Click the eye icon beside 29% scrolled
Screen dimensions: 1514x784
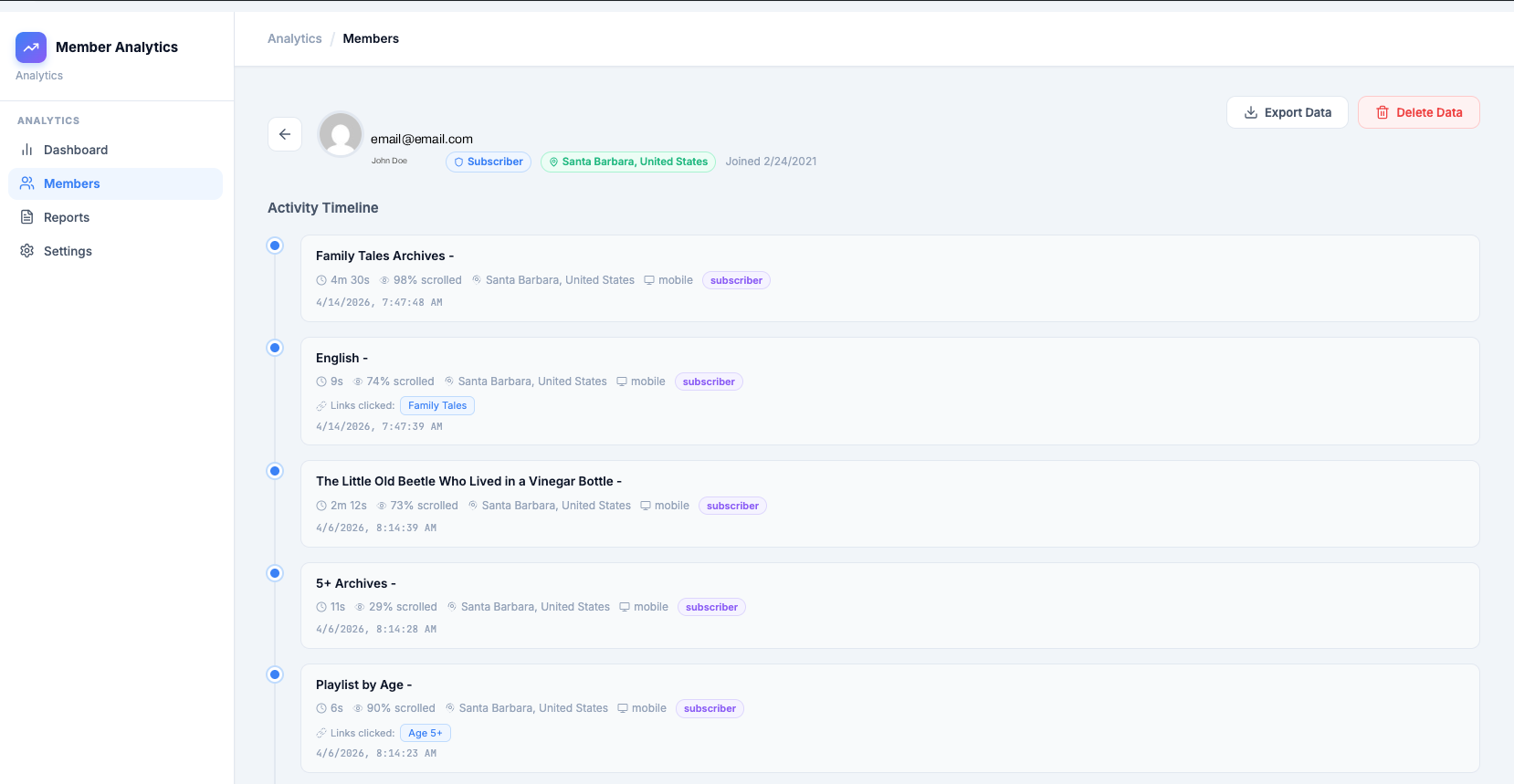click(x=360, y=607)
